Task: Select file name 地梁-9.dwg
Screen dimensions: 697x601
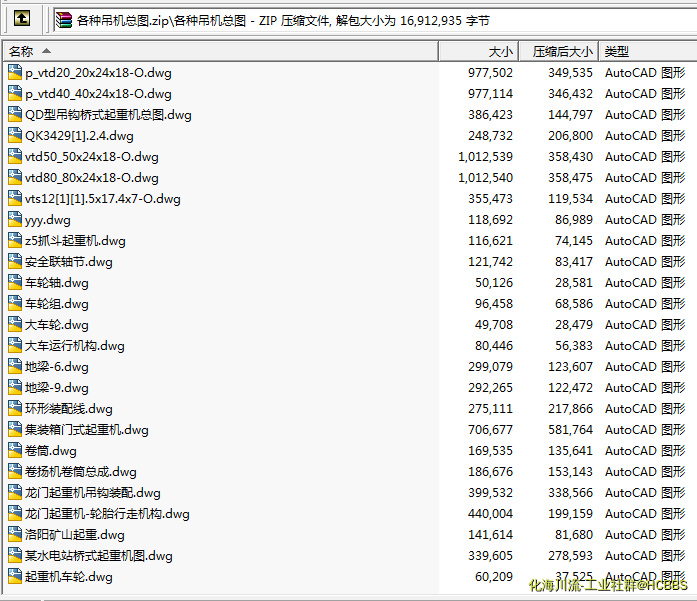Action: point(57,388)
